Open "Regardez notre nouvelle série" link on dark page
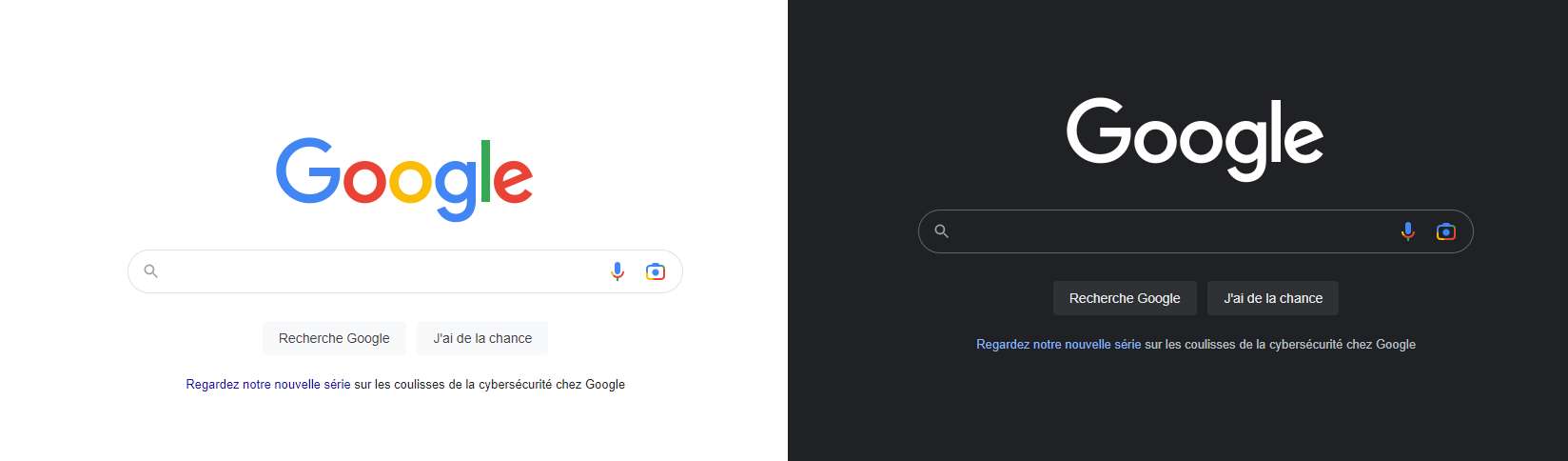The height and width of the screenshot is (461, 1568). (1058, 345)
